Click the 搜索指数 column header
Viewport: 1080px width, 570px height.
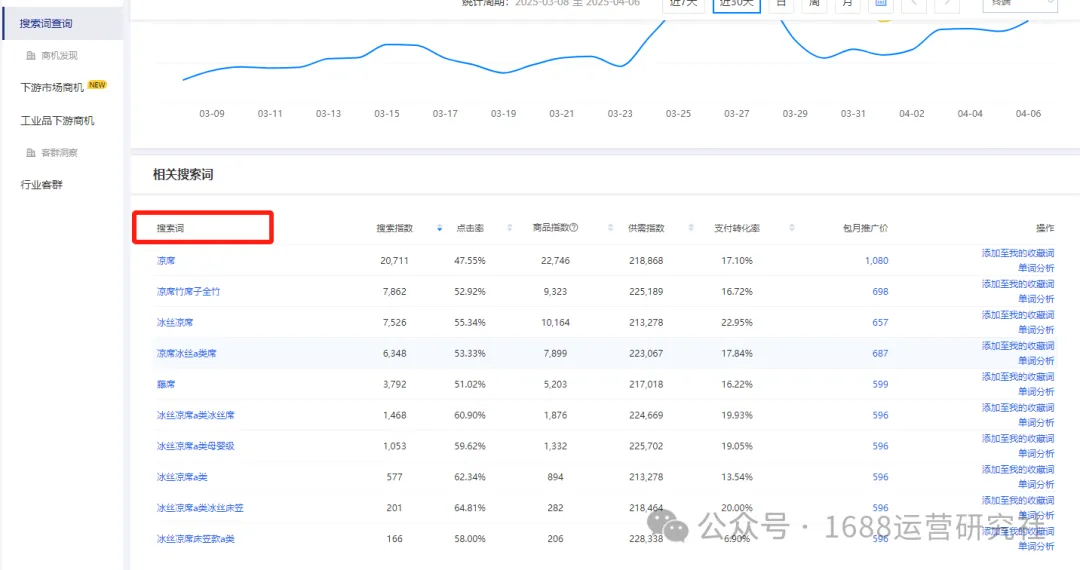tap(395, 228)
